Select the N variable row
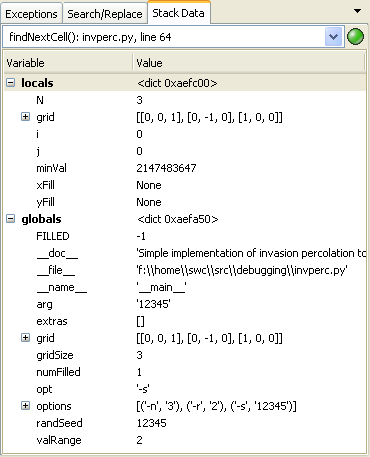The image size is (370, 457). coord(185,100)
